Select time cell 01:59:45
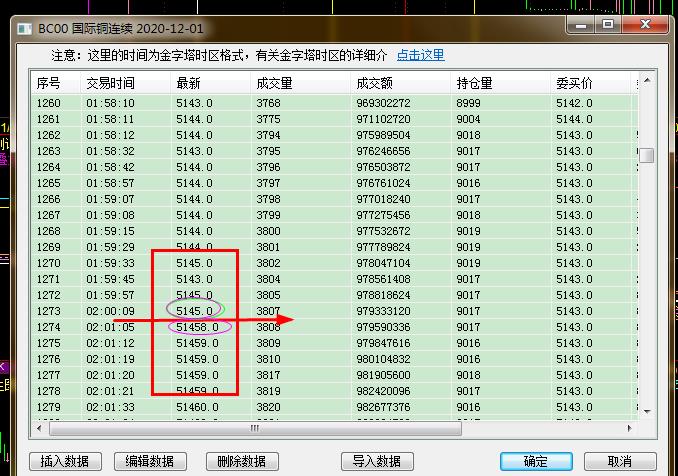Image resolution: width=678 pixels, height=476 pixels. point(110,279)
